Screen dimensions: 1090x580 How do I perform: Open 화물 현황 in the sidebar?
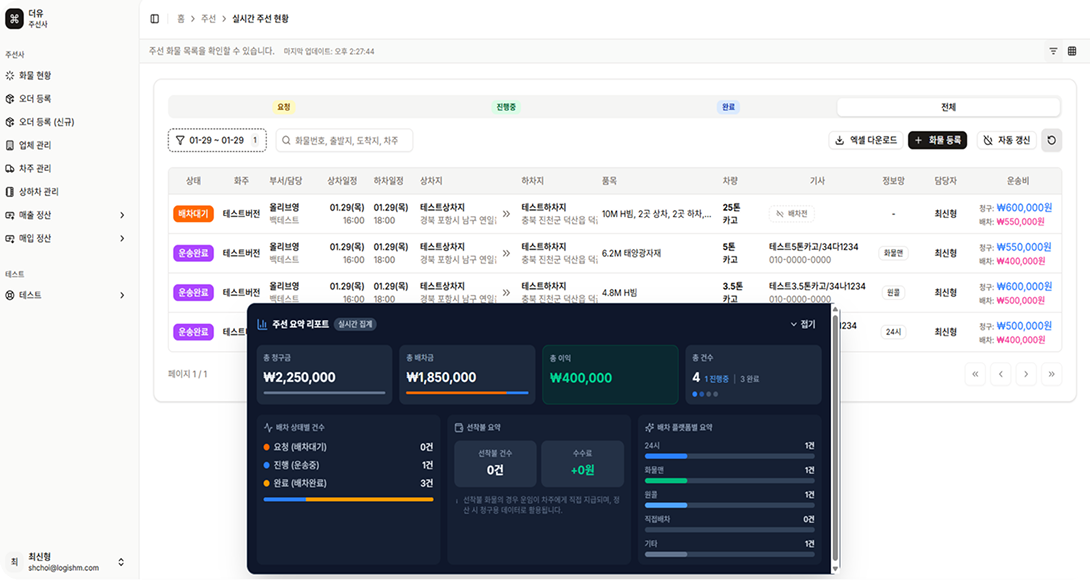pyautogui.click(x=35, y=75)
